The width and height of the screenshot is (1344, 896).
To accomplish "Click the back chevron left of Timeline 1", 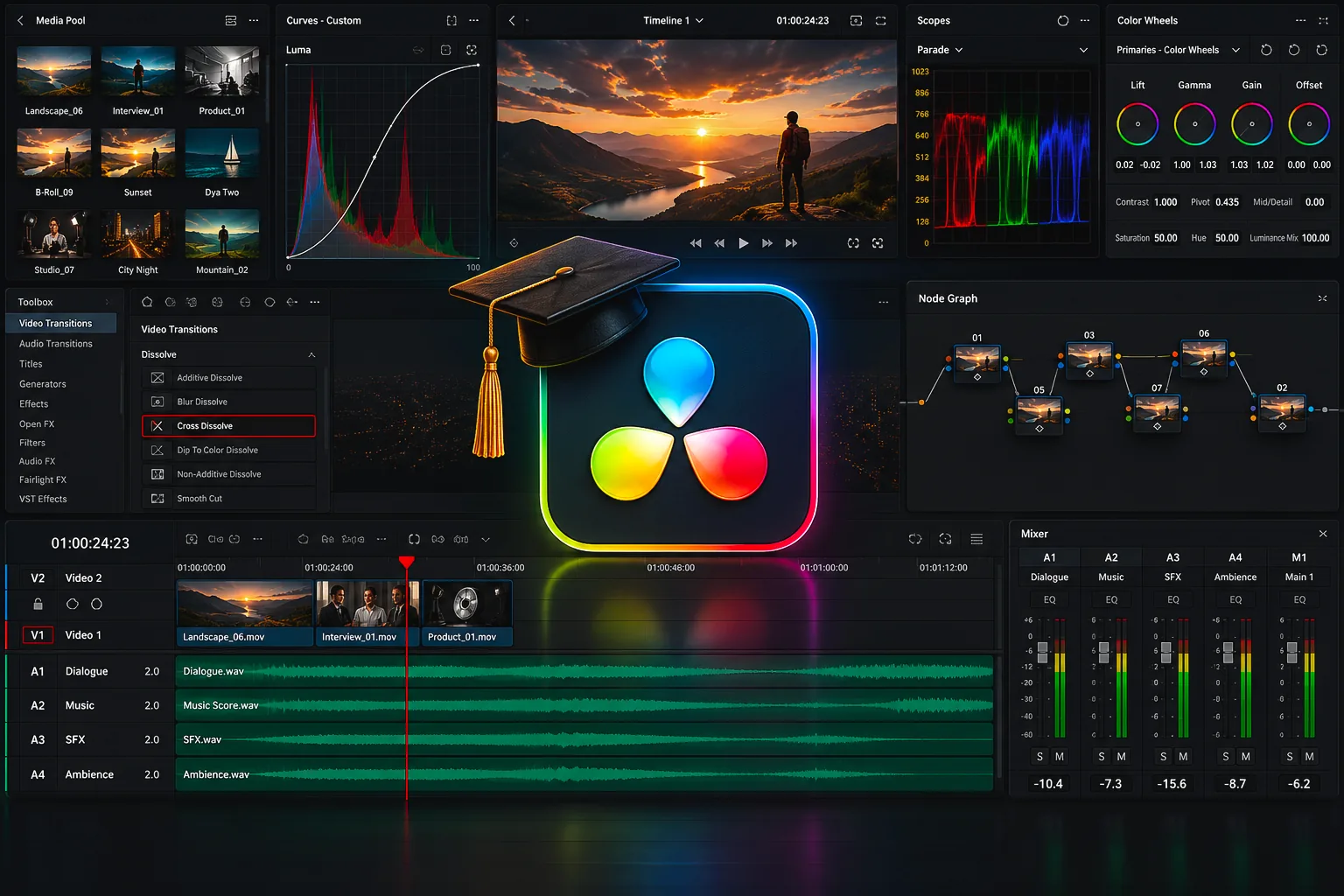I will (512, 20).
